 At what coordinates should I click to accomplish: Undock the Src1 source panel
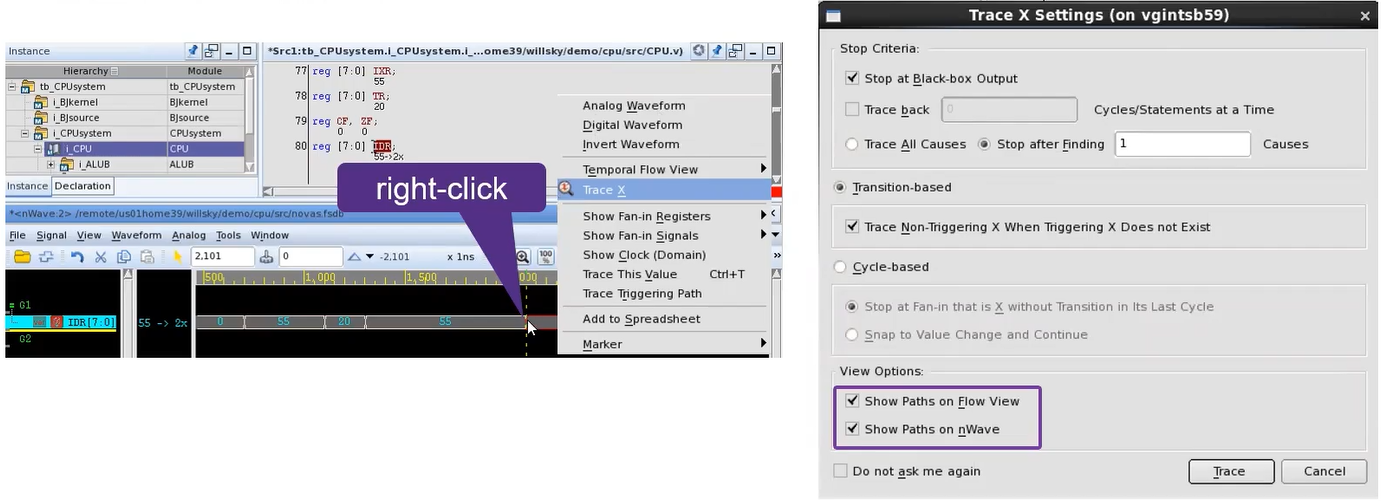pos(735,51)
